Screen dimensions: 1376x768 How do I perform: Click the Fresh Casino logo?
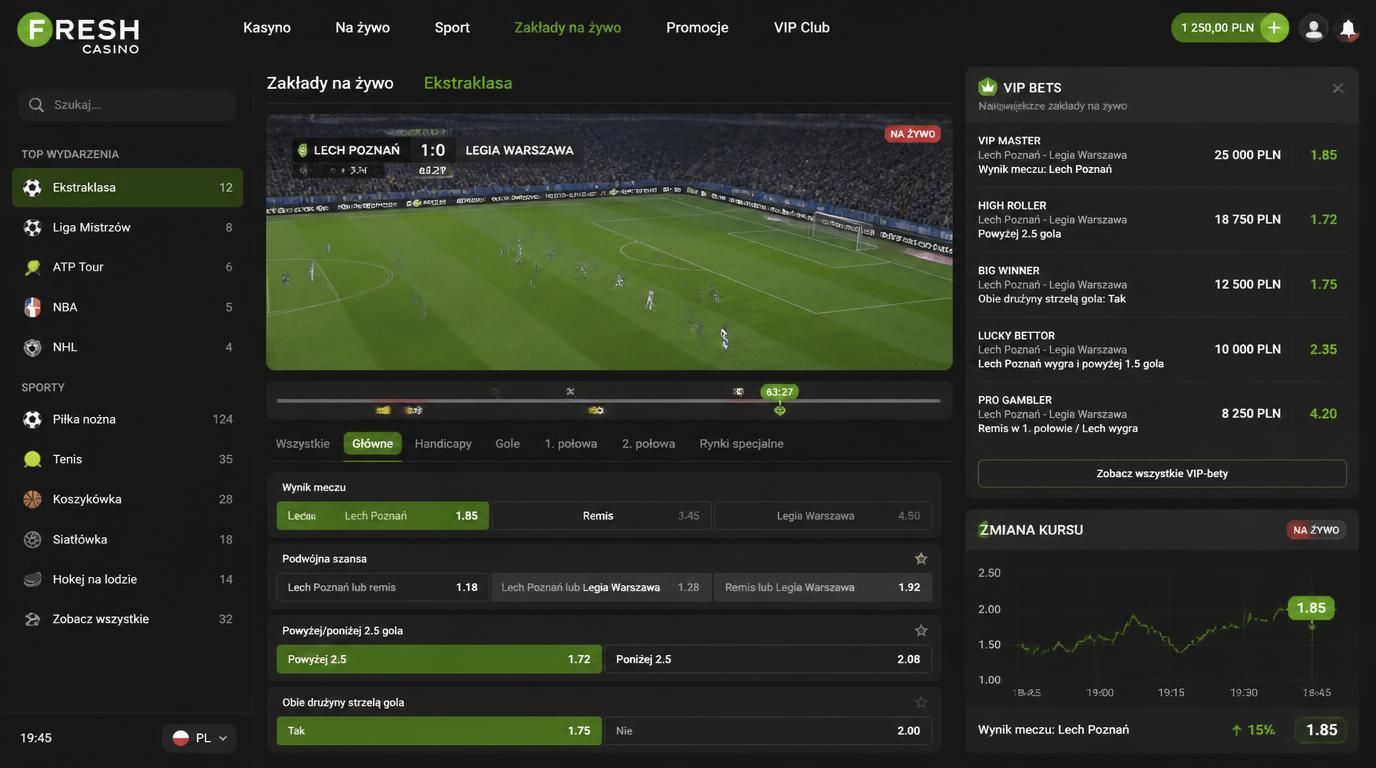78,32
